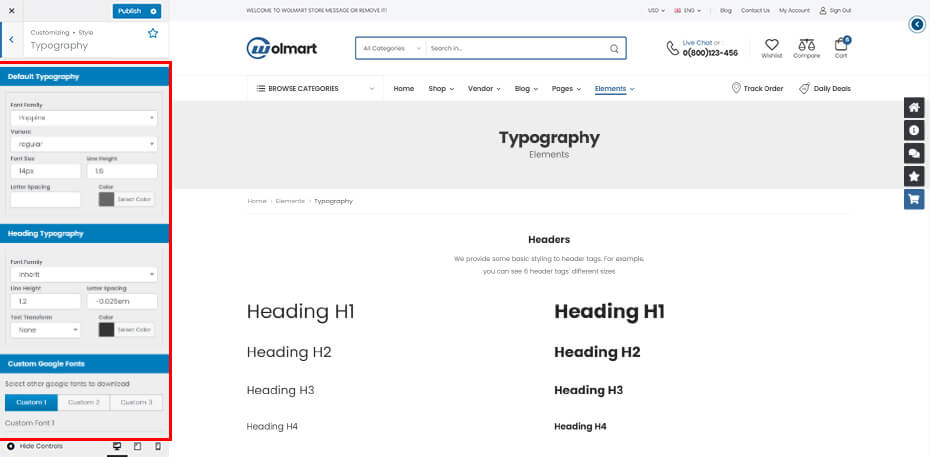This screenshot has width=930, height=457.
Task: Follow the Track Order link
Action: 757,88
